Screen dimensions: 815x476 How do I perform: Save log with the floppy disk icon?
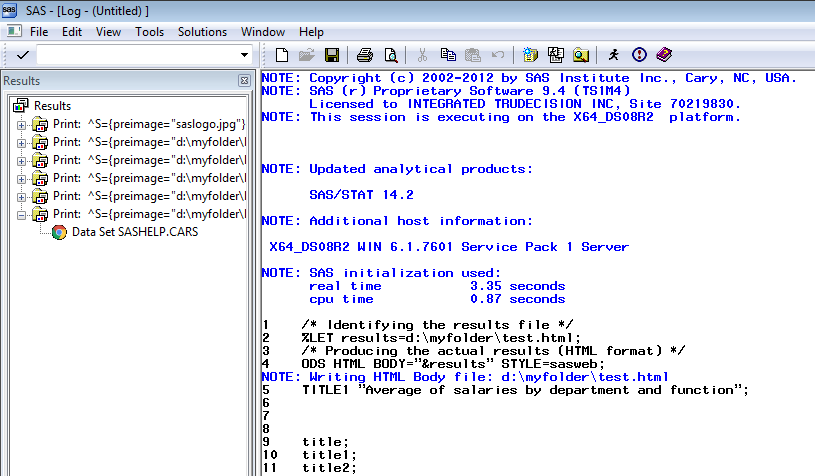[x=331, y=55]
